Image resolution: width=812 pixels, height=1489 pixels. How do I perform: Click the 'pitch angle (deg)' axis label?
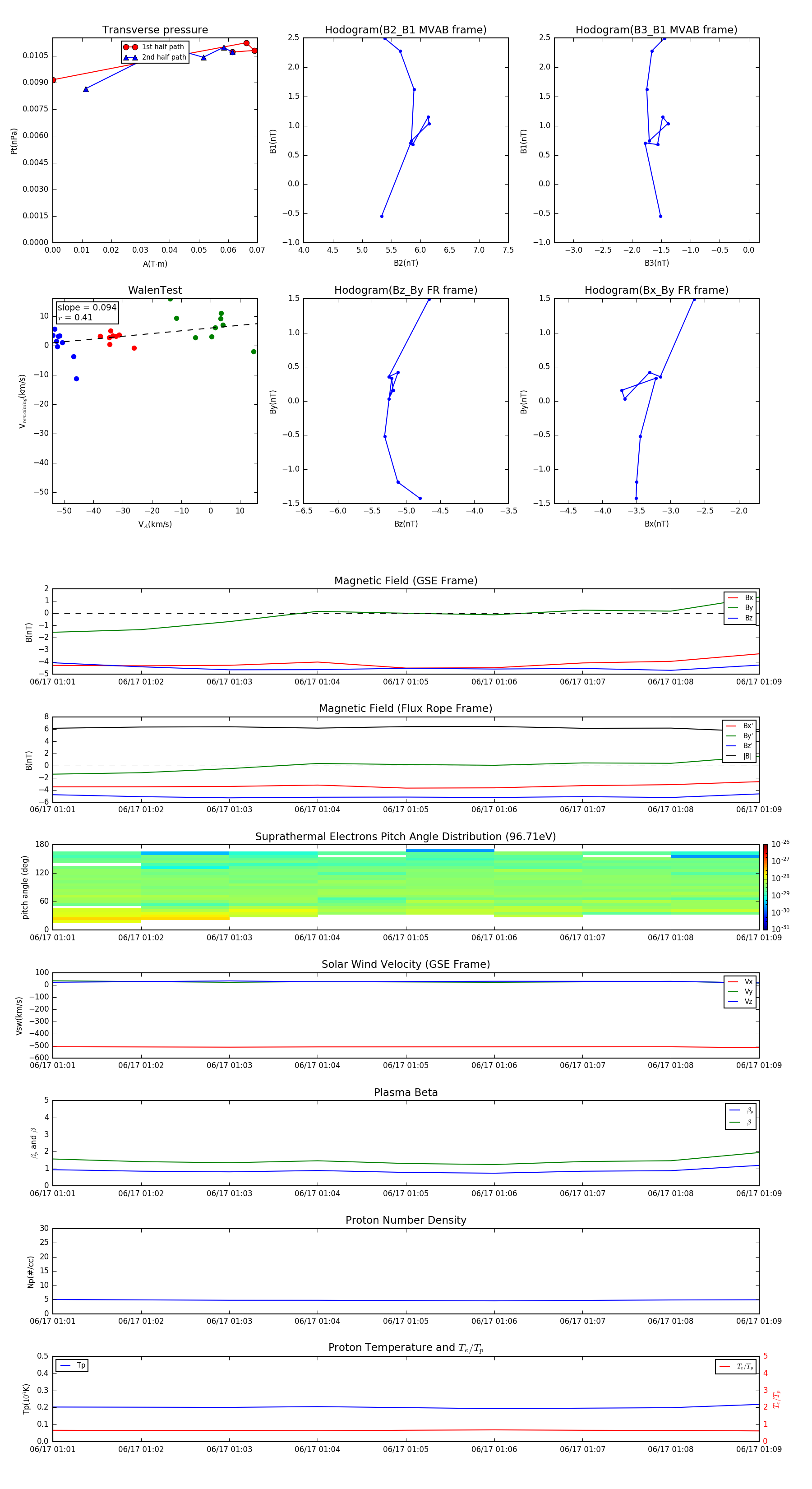tap(25, 887)
